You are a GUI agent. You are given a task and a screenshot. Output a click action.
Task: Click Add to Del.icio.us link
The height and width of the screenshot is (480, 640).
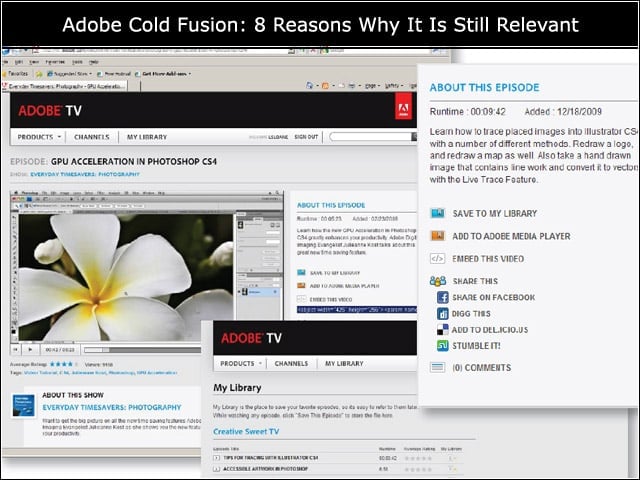coord(490,329)
